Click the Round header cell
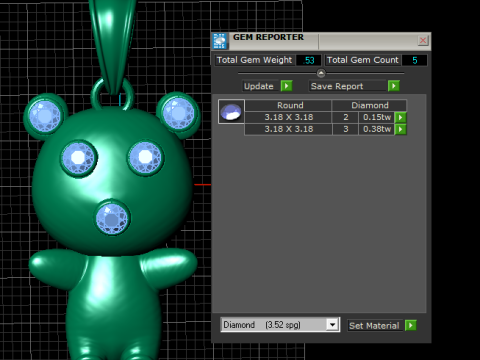480x360 pixels. tap(288, 105)
